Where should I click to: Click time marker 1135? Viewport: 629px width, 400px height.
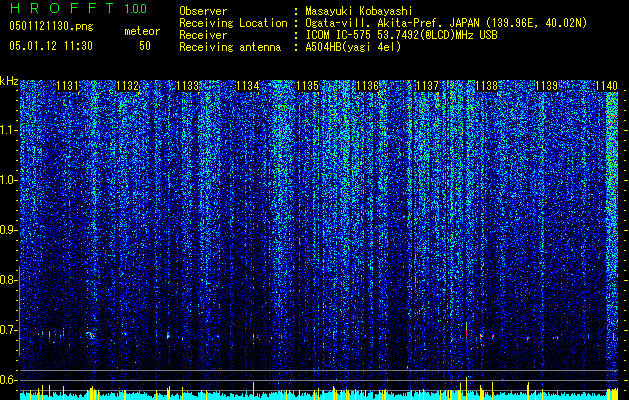point(307,86)
